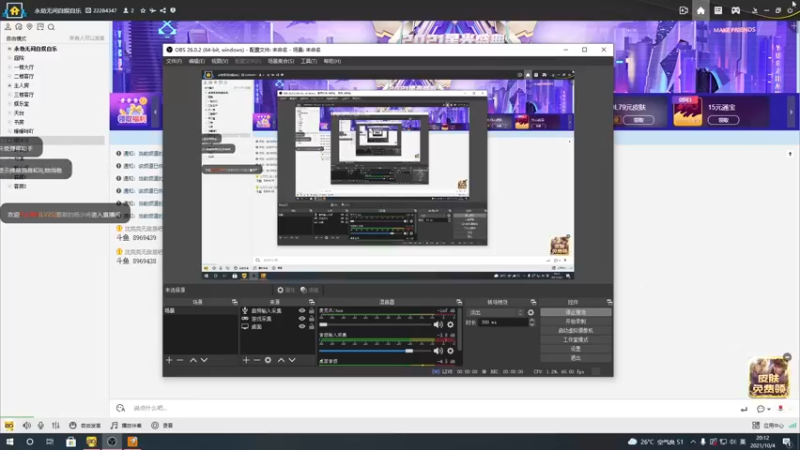Image resolution: width=800 pixels, height=450 pixels.
Task: Expand the 永恒无间自娱自乐 channel tree node
Action: (x=9, y=49)
